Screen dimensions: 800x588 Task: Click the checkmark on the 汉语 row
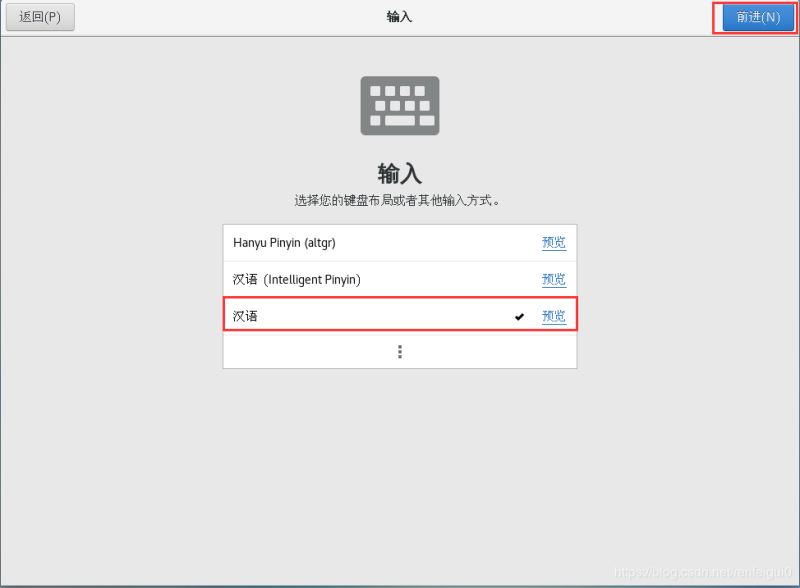pos(519,316)
